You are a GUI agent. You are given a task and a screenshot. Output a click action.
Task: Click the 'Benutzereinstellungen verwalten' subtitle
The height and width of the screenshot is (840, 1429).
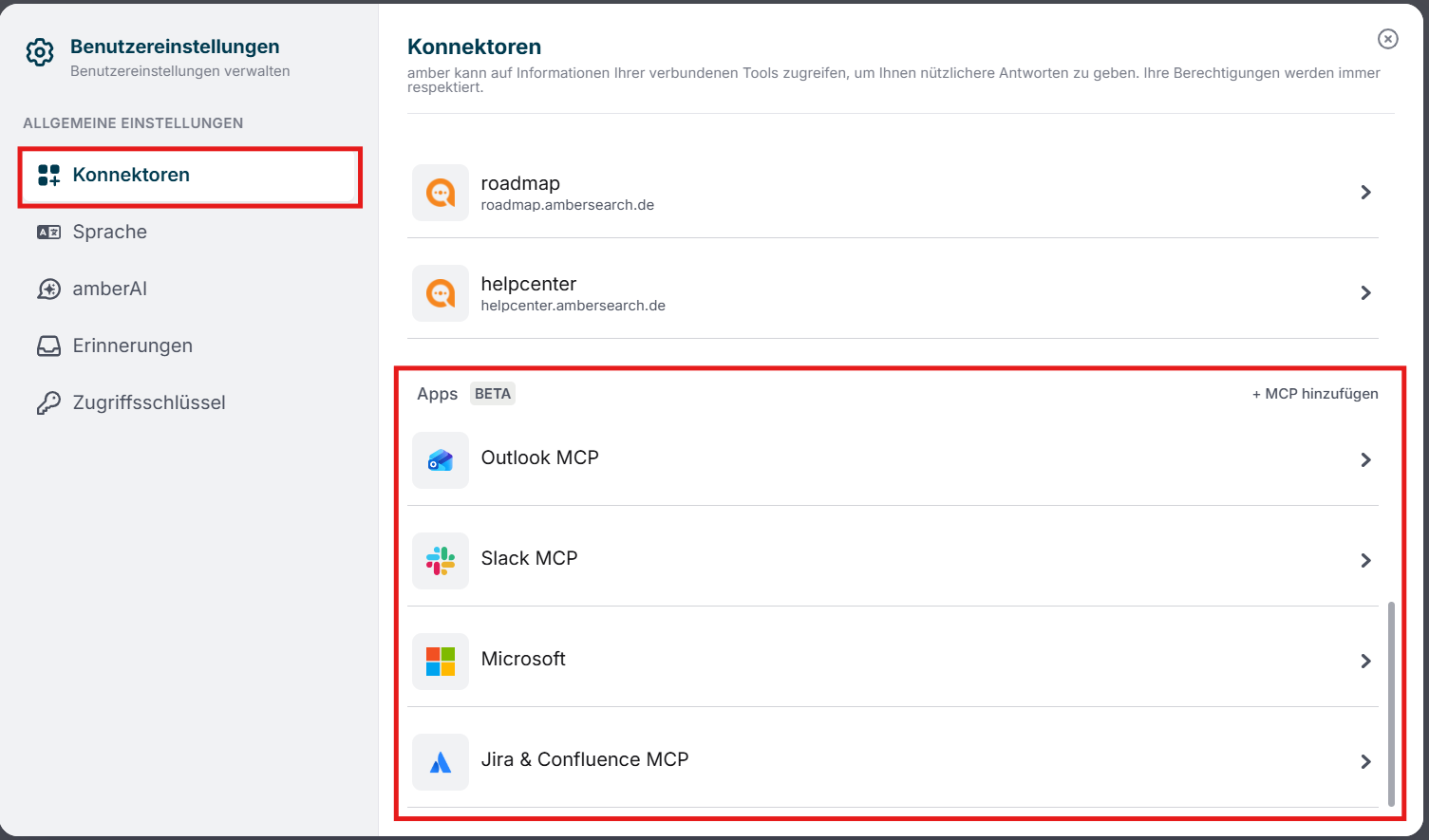[180, 71]
